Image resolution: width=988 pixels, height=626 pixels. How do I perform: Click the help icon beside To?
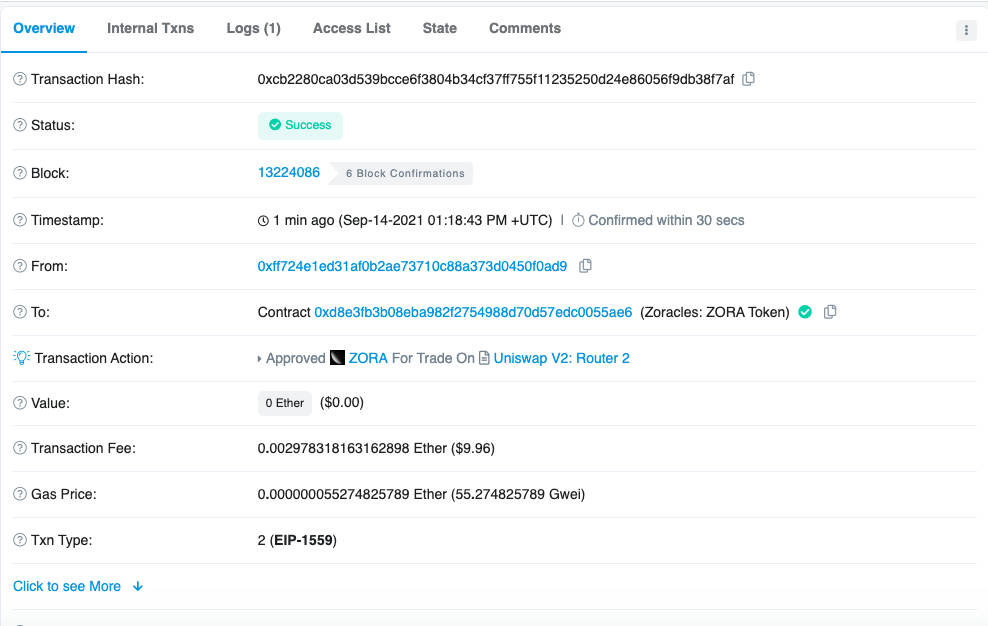[x=20, y=312]
